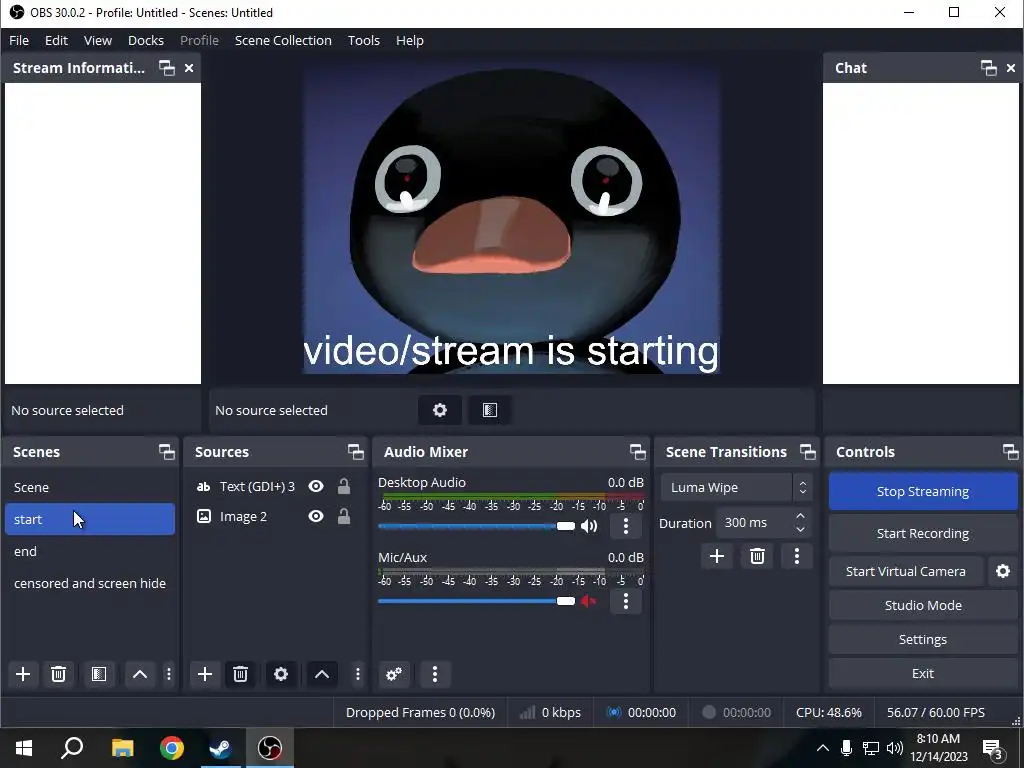Viewport: 1024px width, 768px height.
Task: Open the Luma Wipe transition dropdown
Action: [737, 487]
